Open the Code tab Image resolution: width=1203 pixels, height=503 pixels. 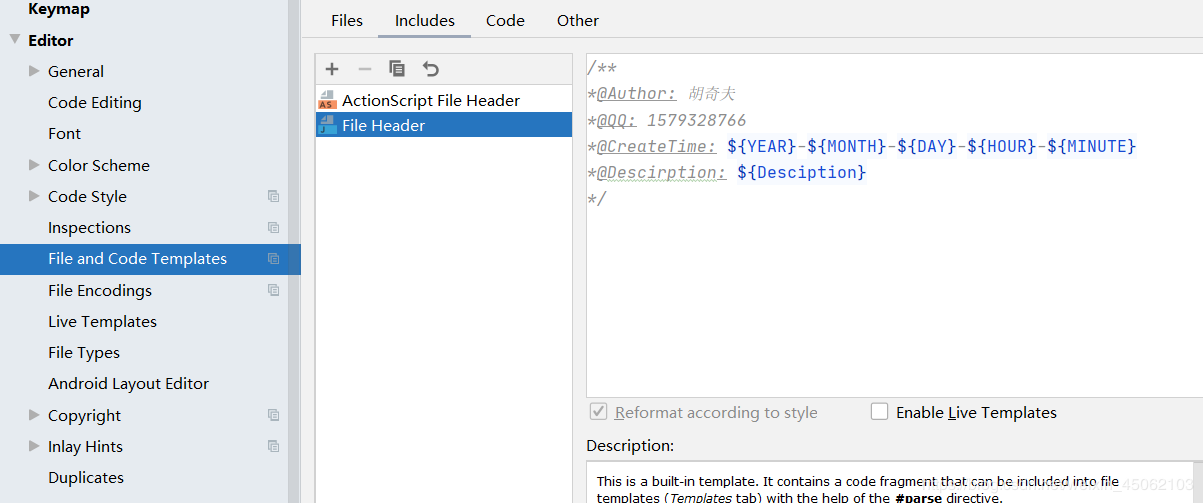[x=505, y=20]
